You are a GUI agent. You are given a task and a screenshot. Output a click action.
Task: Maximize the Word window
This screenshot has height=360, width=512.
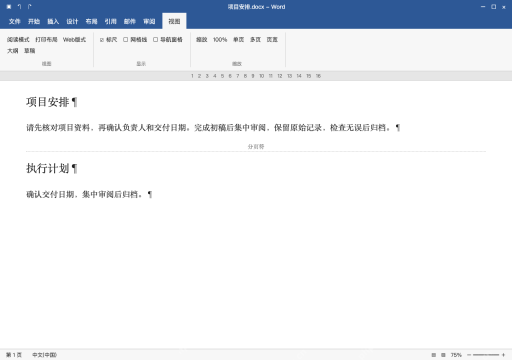494,7
